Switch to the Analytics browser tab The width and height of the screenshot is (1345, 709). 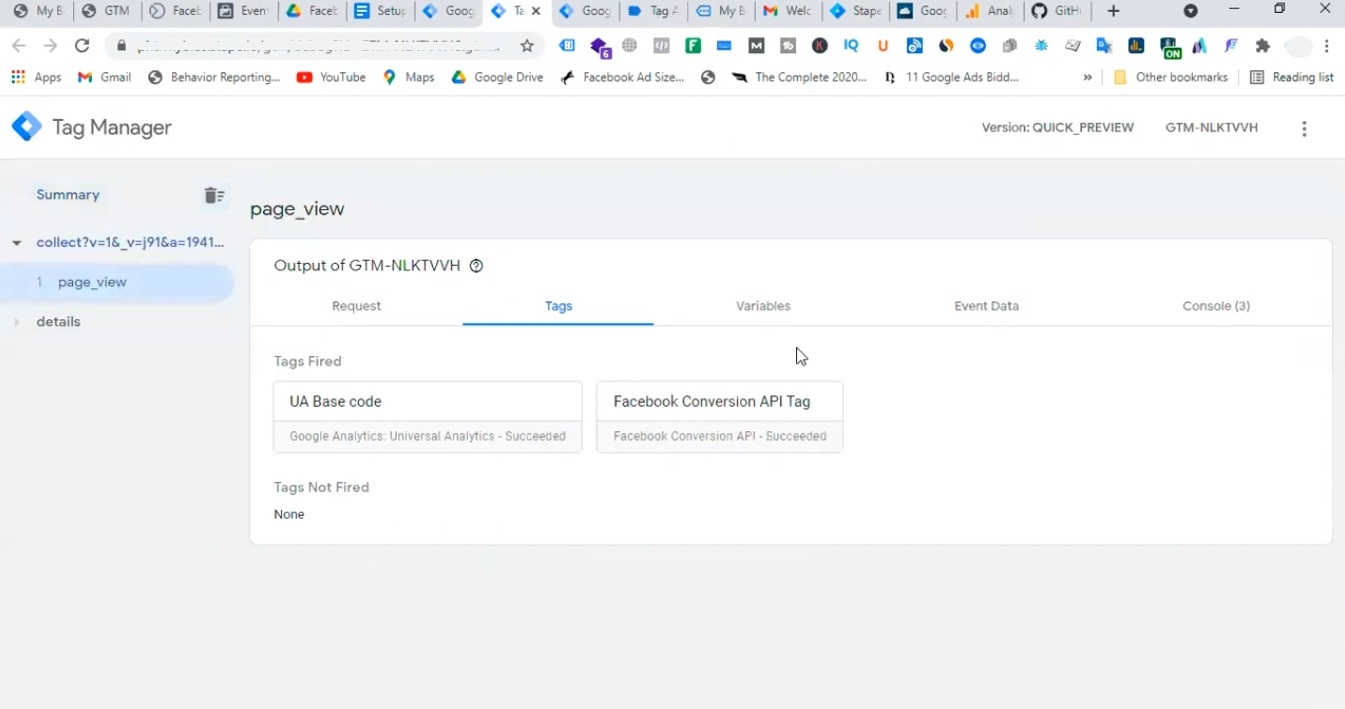(x=988, y=11)
